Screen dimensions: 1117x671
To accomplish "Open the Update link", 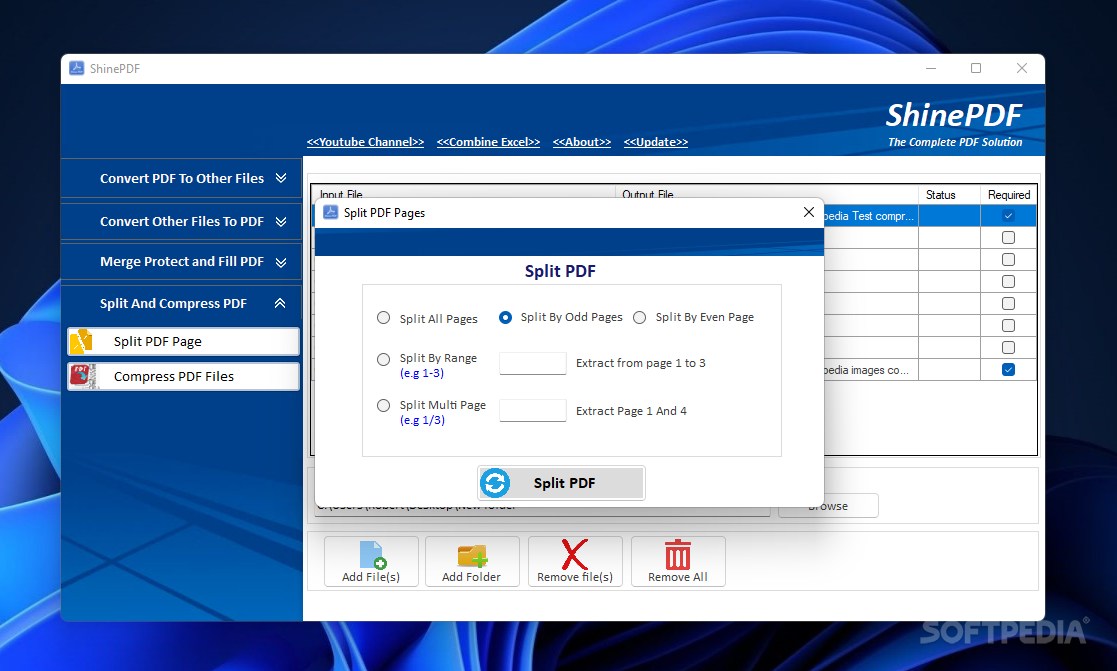I will pos(655,142).
